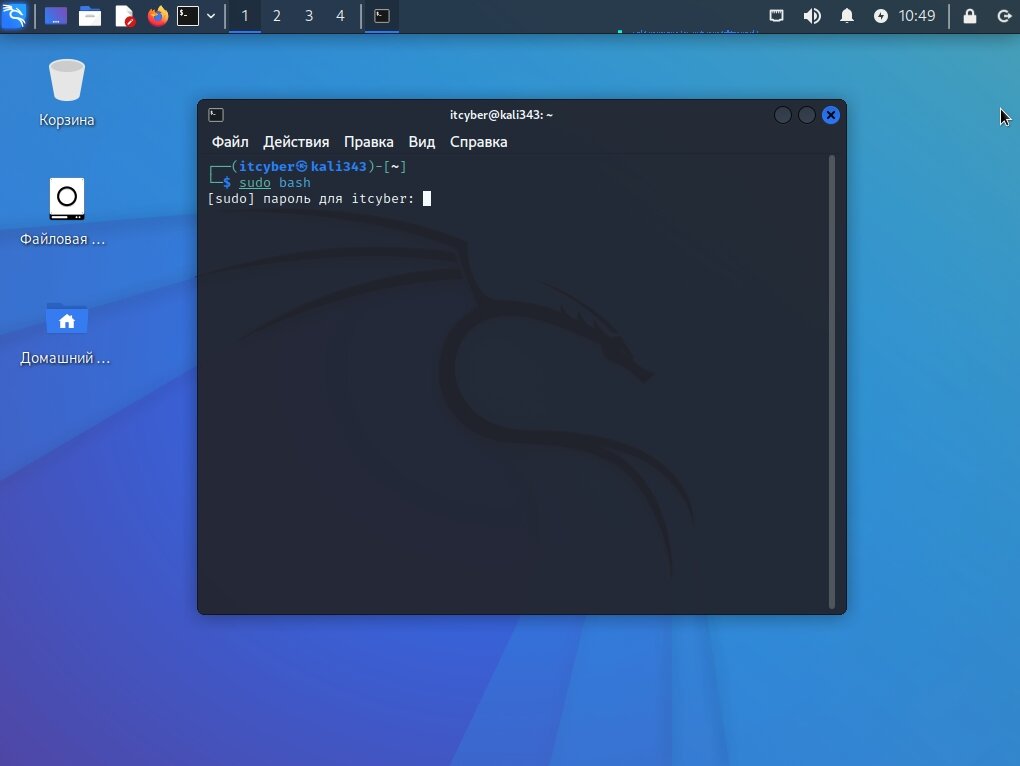1020x766 pixels.
Task: Switch to workspace 2
Action: coord(277,16)
